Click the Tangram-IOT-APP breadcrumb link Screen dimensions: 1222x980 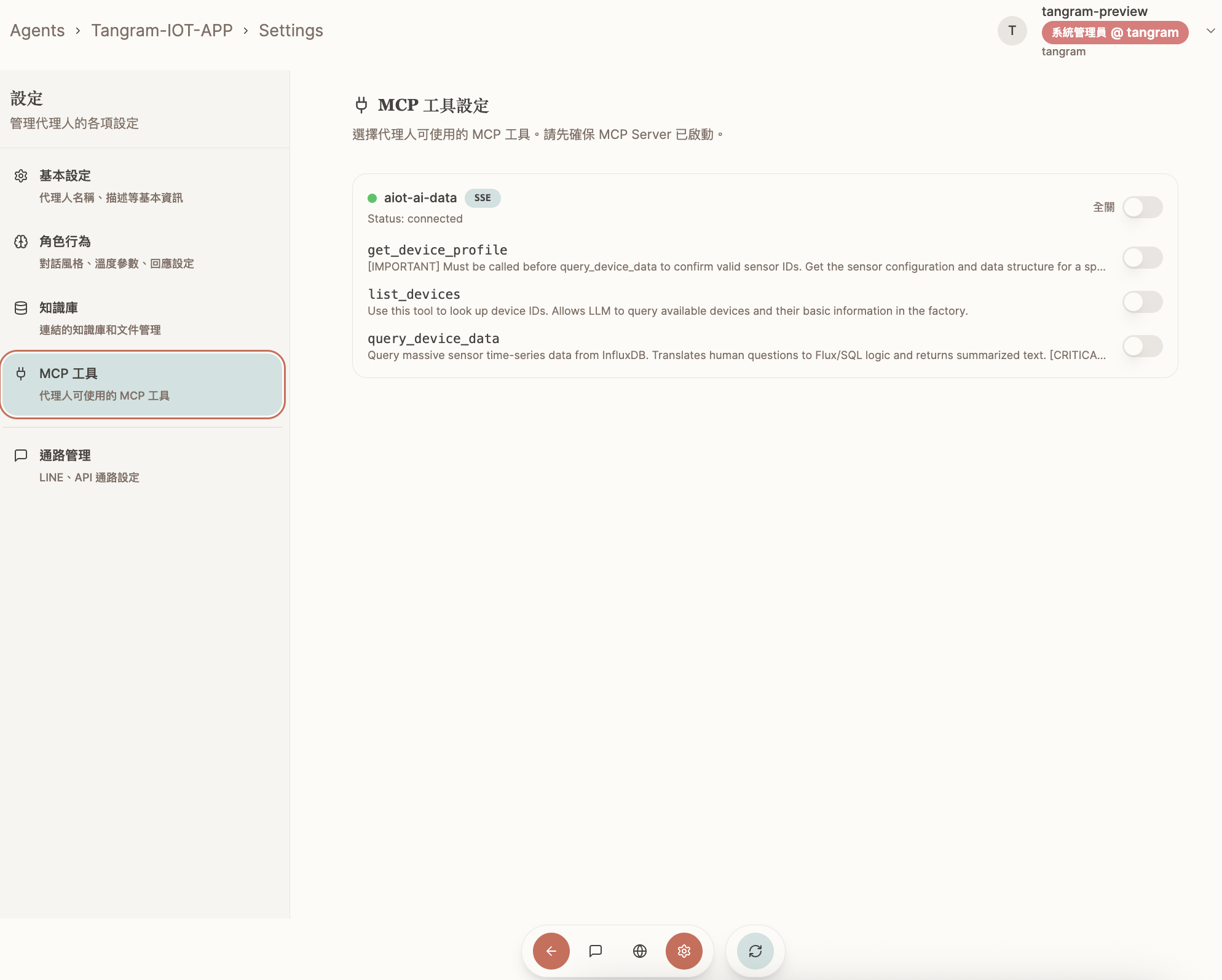[x=162, y=31]
